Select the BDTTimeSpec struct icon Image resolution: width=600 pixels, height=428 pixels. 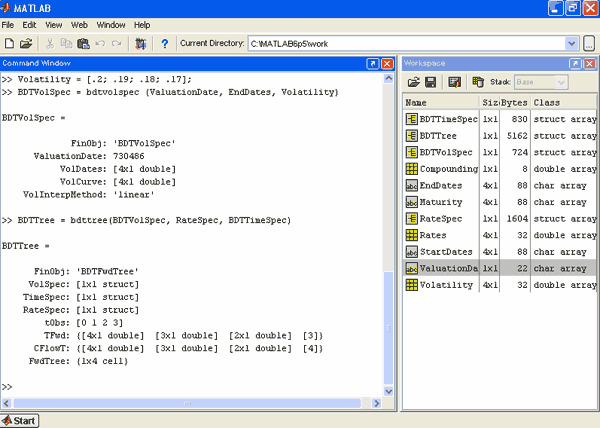[x=412, y=119]
